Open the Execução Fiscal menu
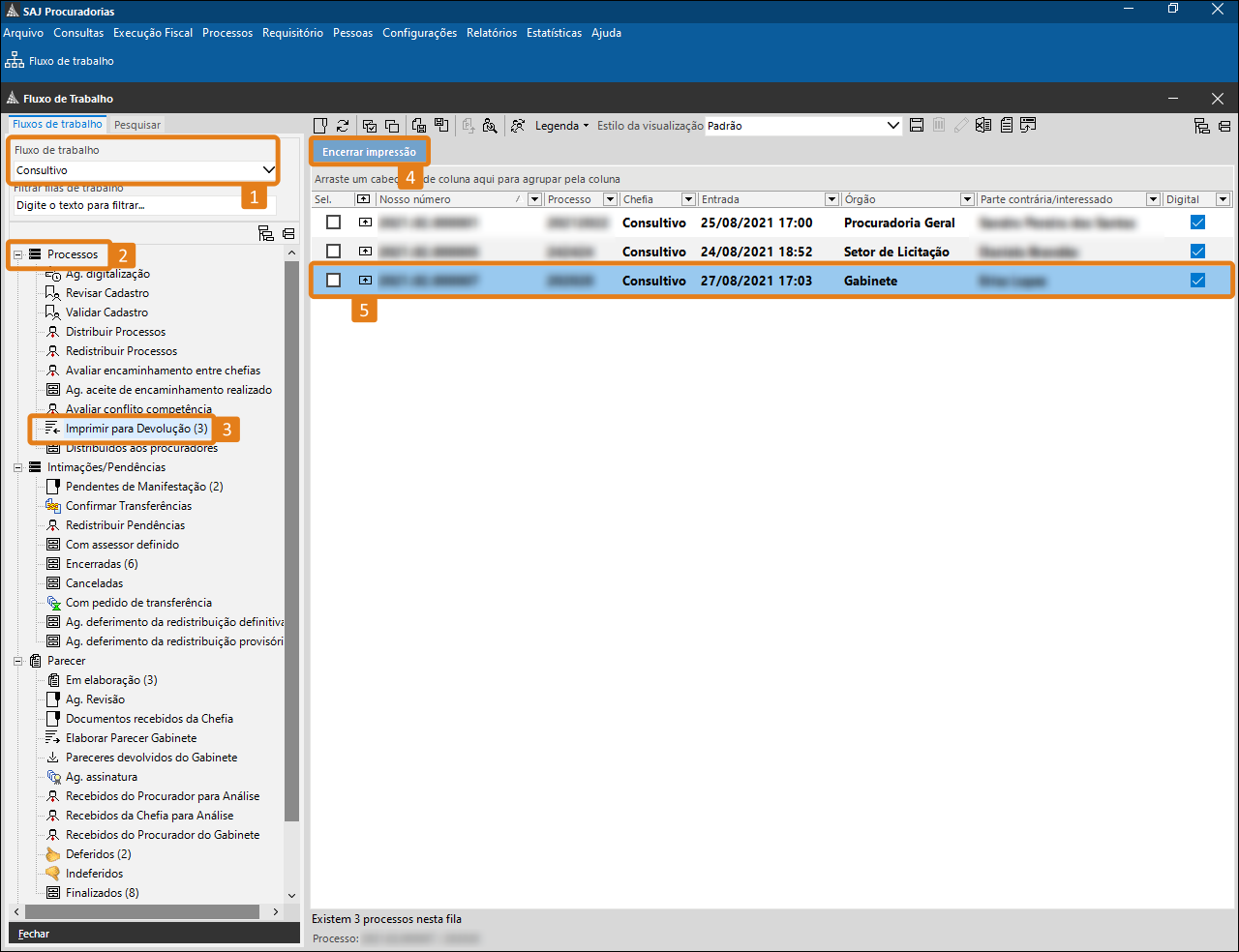Viewport: 1239px width, 952px height. tap(153, 33)
